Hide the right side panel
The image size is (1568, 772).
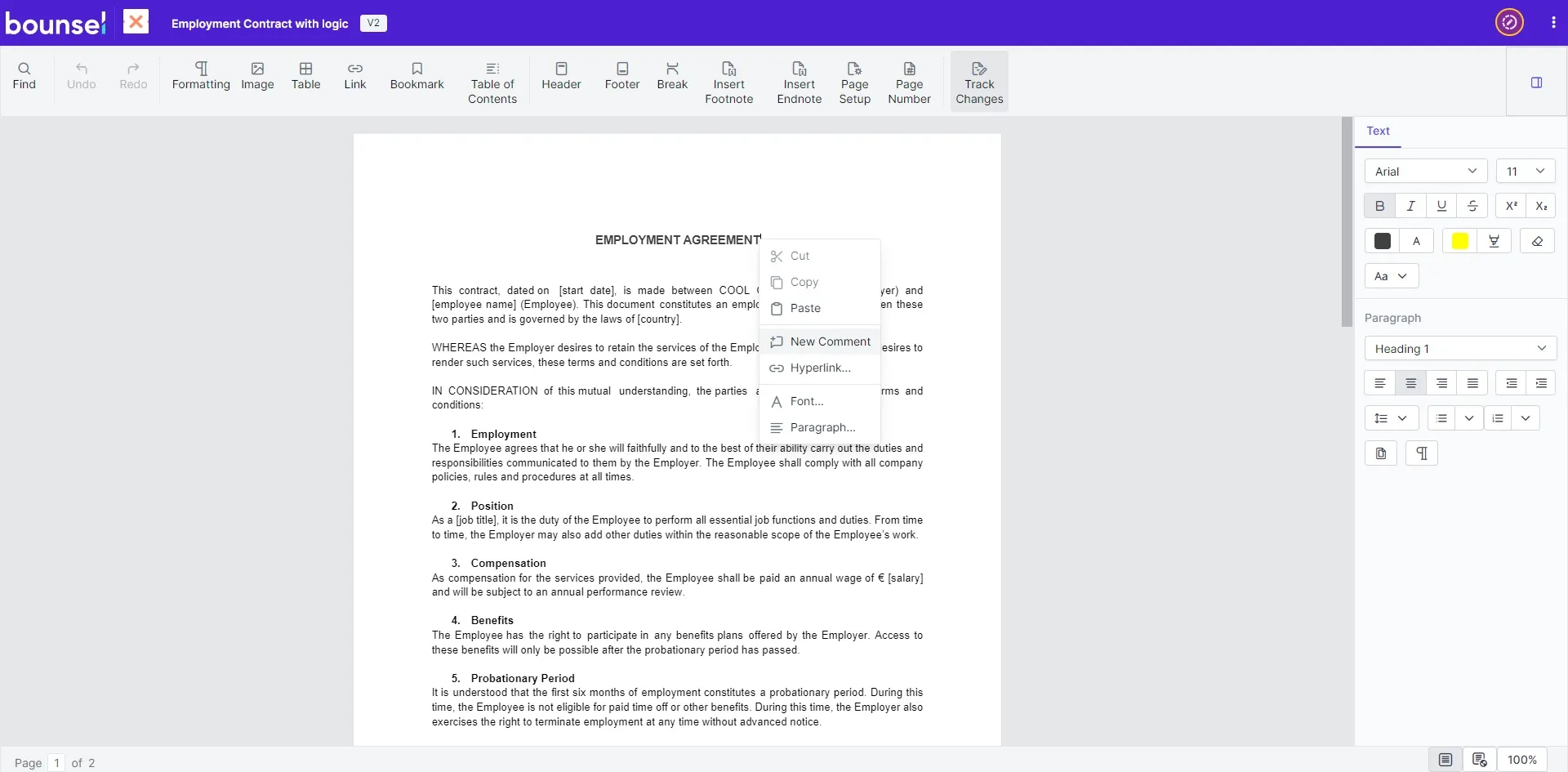pyautogui.click(x=1536, y=83)
